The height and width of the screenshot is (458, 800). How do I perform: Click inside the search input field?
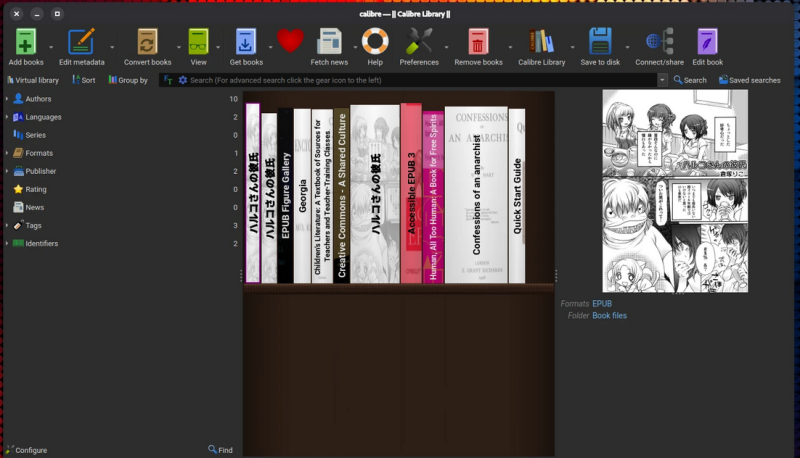(422, 80)
